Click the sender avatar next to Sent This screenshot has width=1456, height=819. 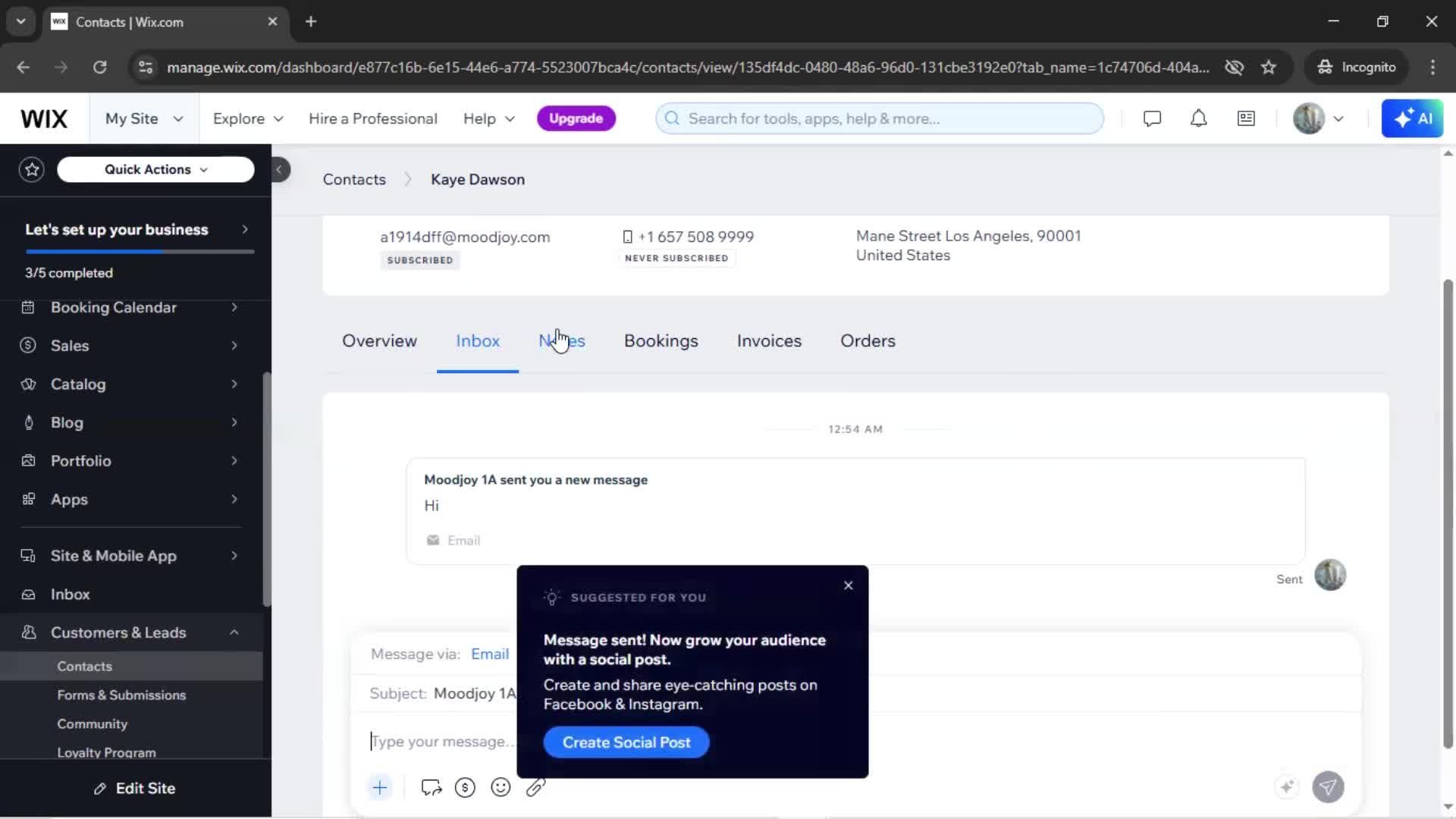(1329, 575)
